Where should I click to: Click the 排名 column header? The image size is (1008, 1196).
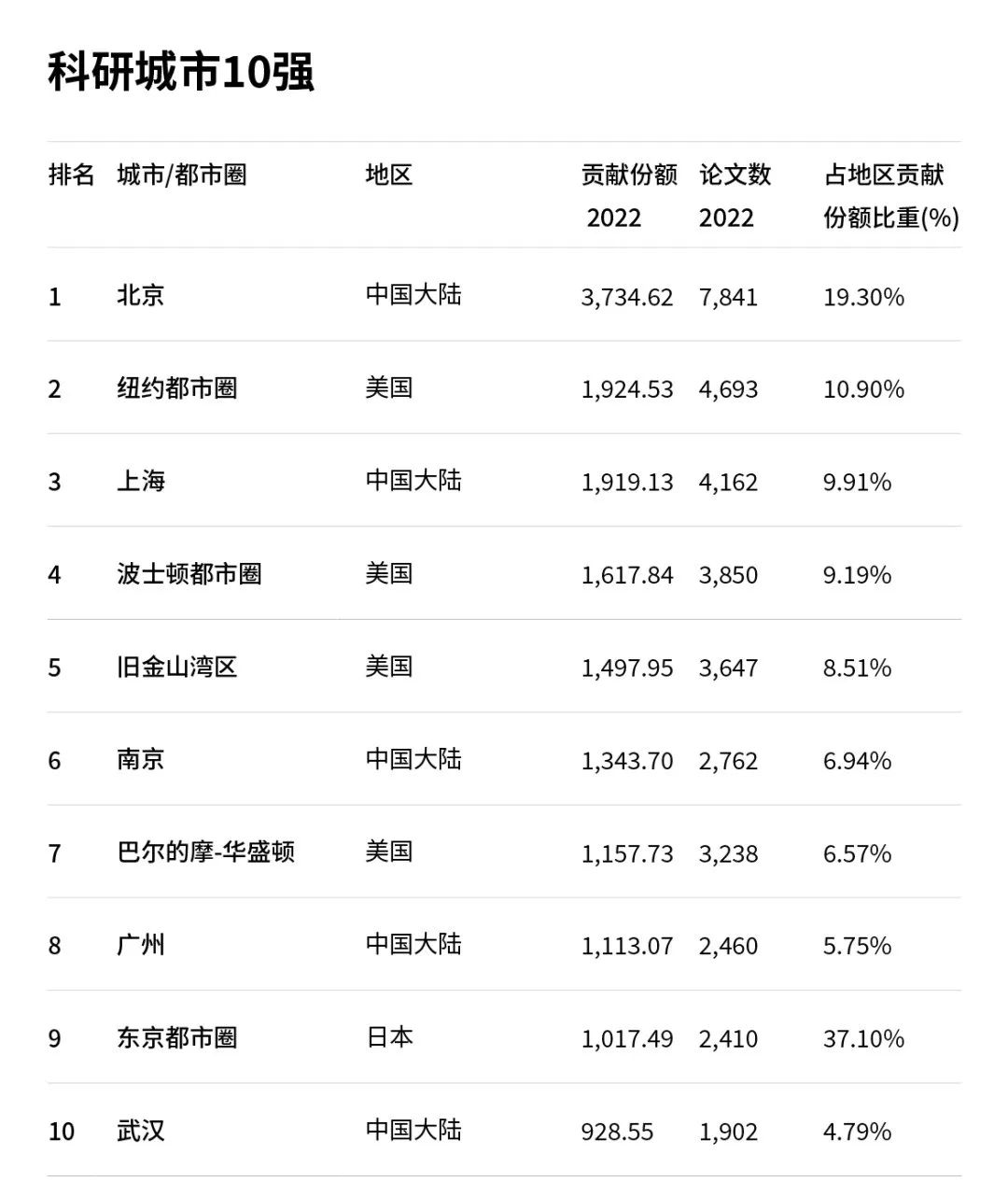(x=71, y=175)
